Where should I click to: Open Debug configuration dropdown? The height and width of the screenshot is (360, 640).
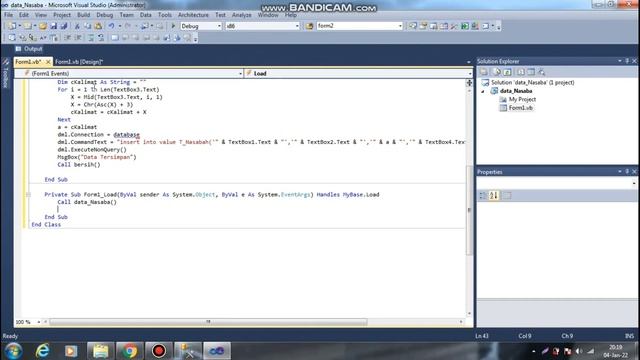click(x=201, y=26)
